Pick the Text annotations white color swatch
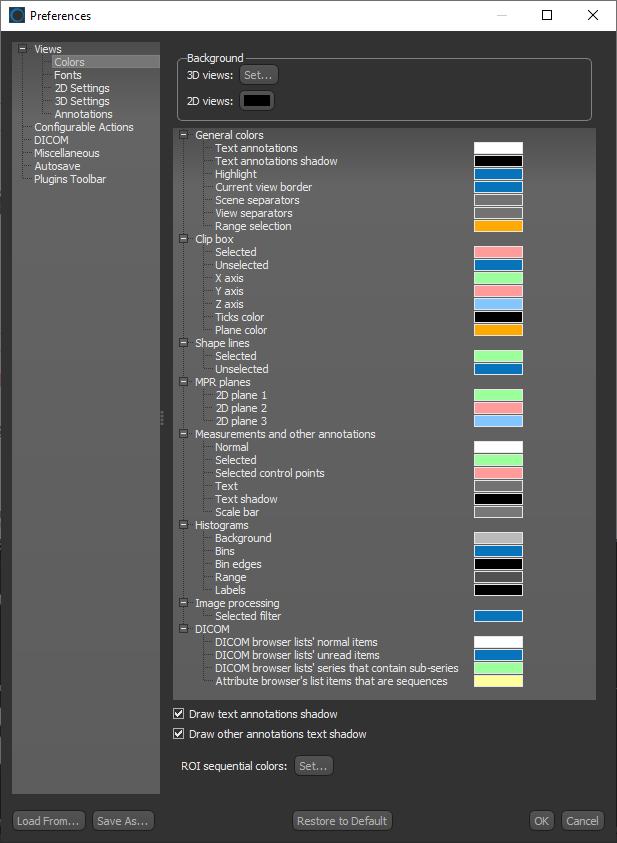617x843 pixels. [x=498, y=148]
